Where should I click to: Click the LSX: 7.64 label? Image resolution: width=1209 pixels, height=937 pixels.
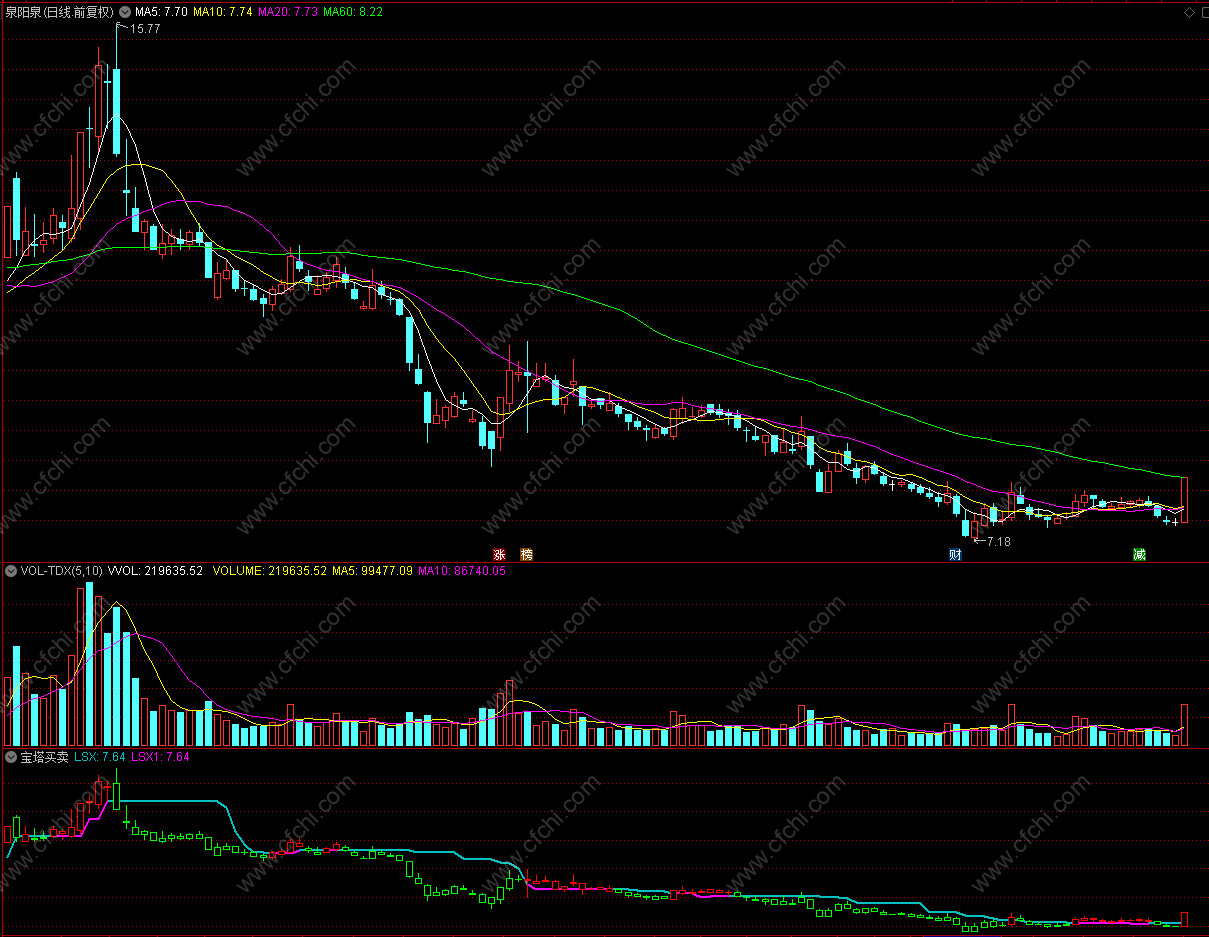click(100, 757)
